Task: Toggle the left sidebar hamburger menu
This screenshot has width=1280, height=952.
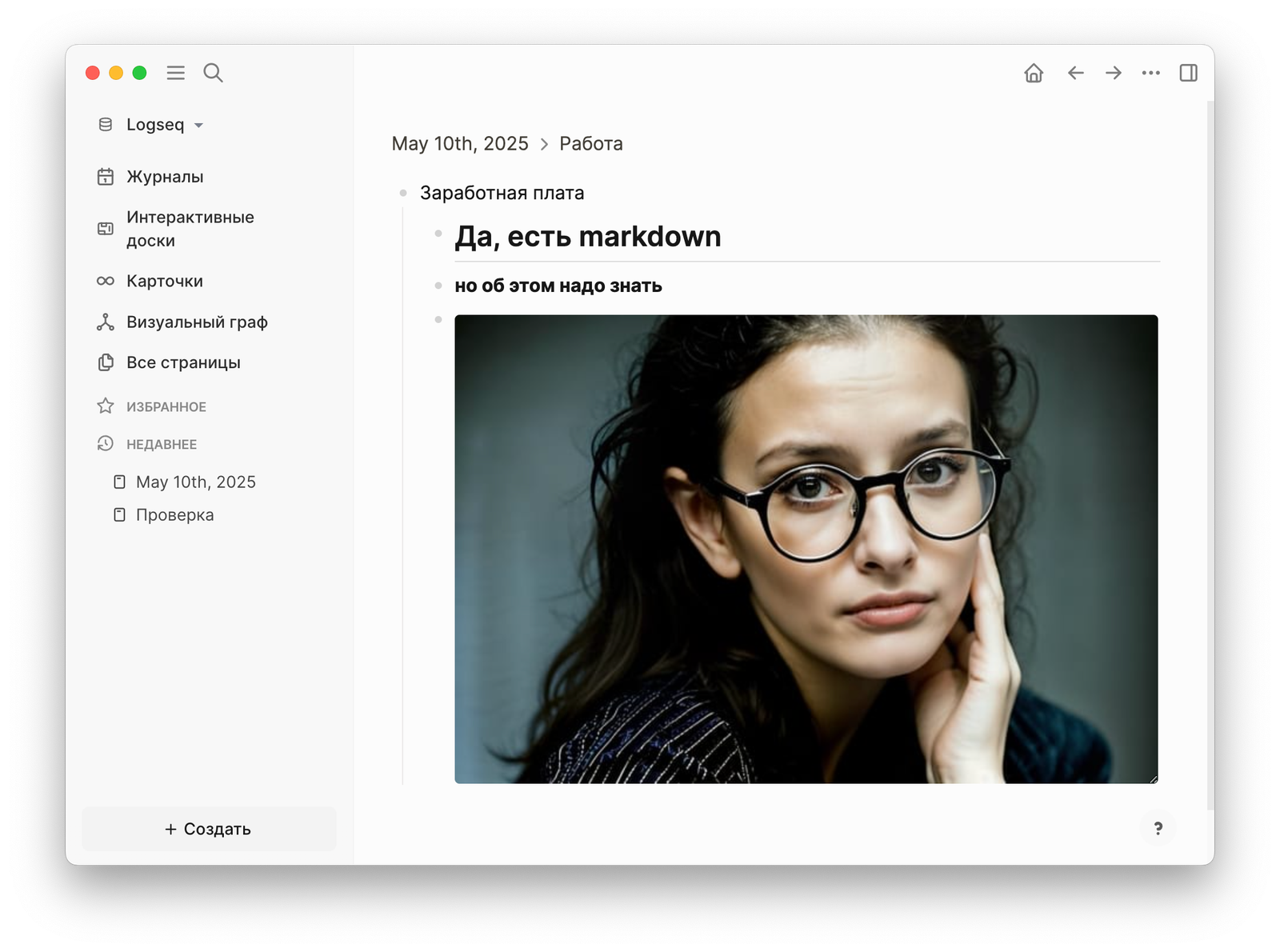Action: coord(175,73)
